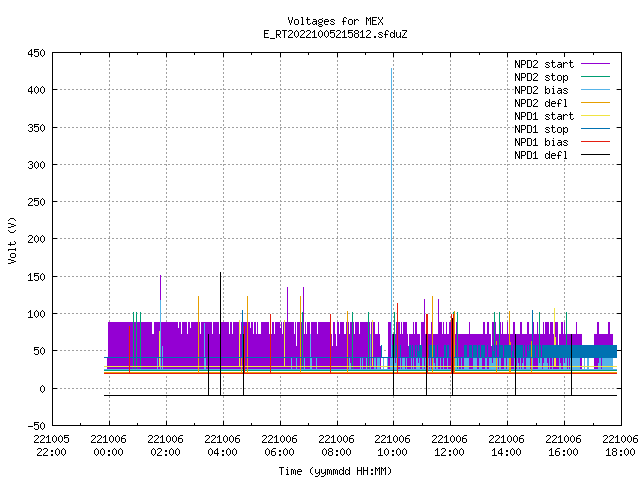
Task: Click the '221006 02:00' time axis label
Action: coord(165,446)
